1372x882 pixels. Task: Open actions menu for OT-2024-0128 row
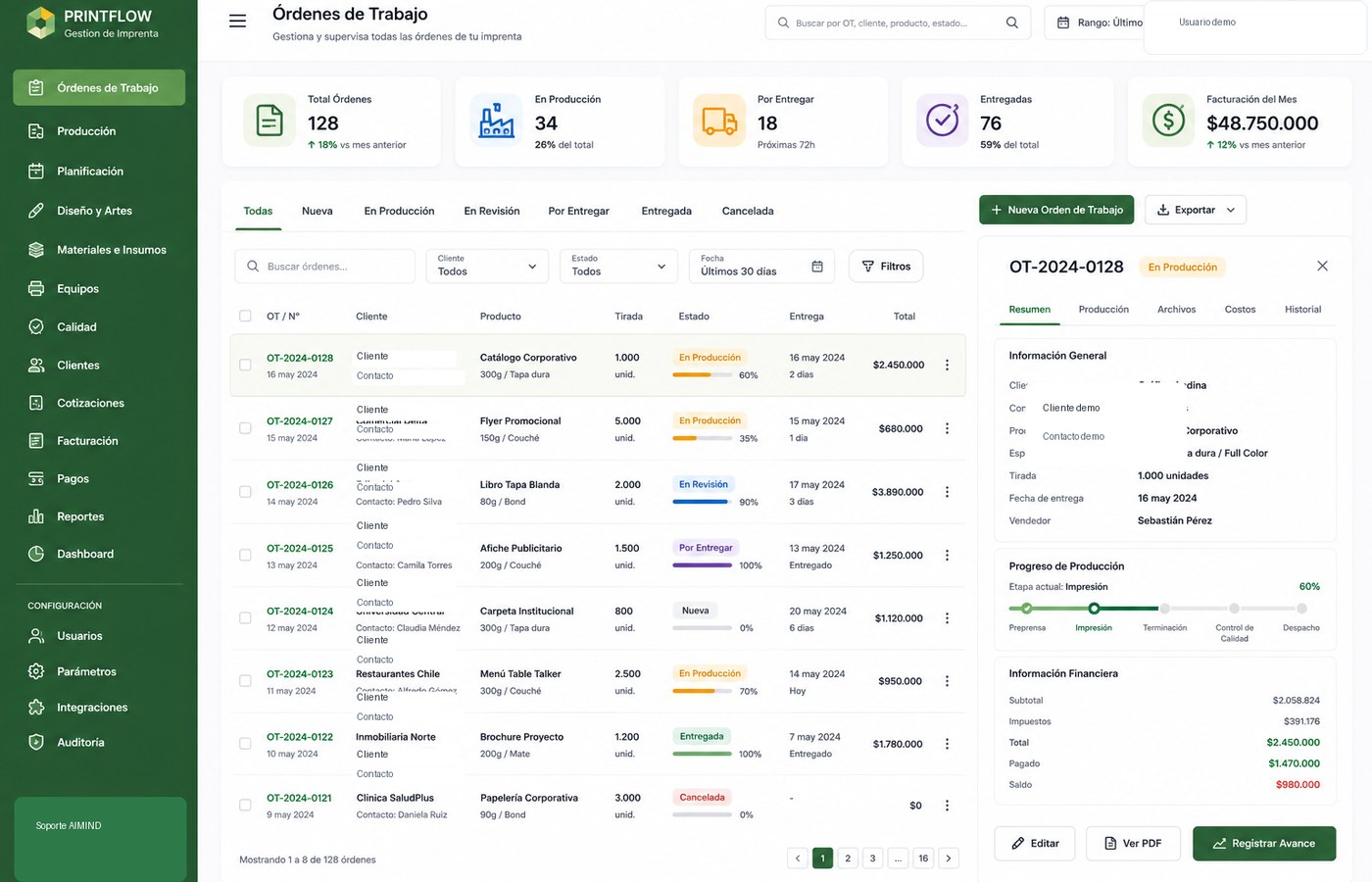pyautogui.click(x=947, y=365)
